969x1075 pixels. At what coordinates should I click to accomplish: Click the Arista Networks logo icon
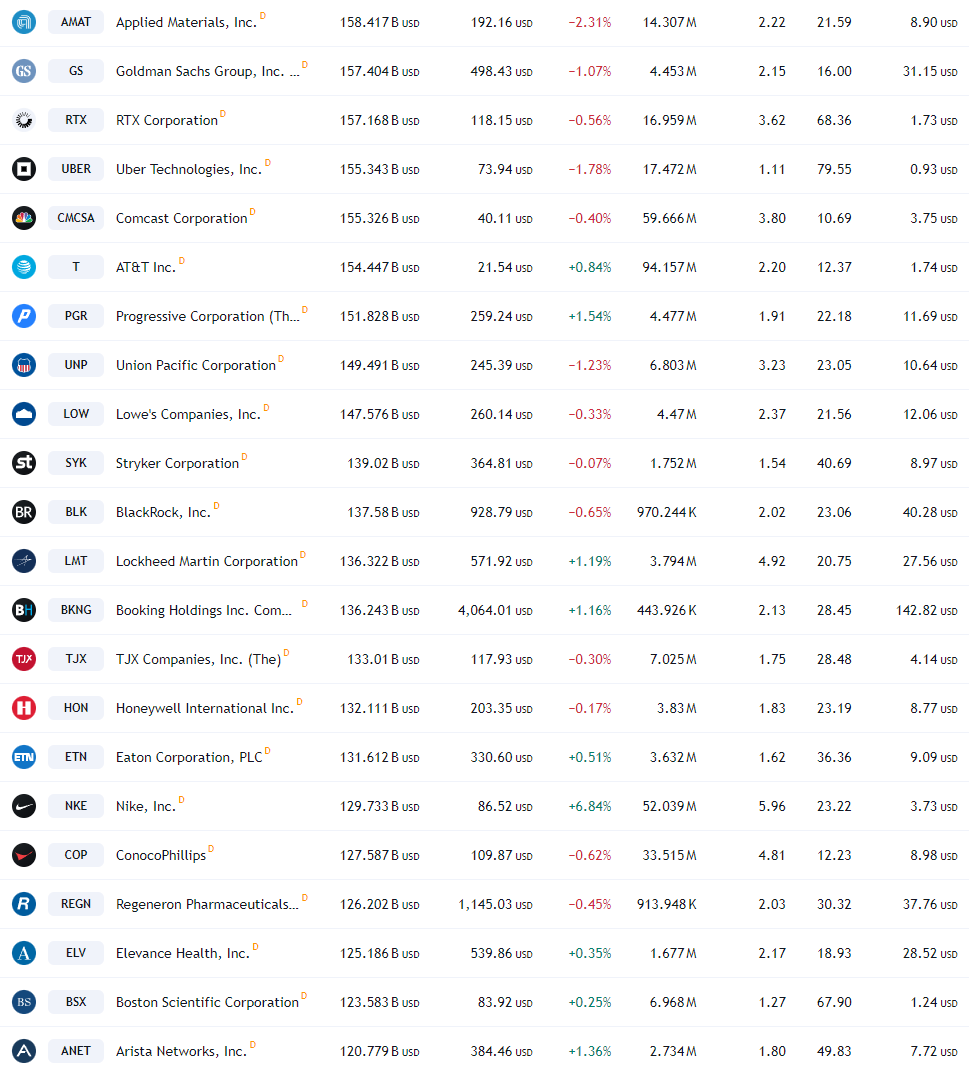click(x=24, y=1051)
